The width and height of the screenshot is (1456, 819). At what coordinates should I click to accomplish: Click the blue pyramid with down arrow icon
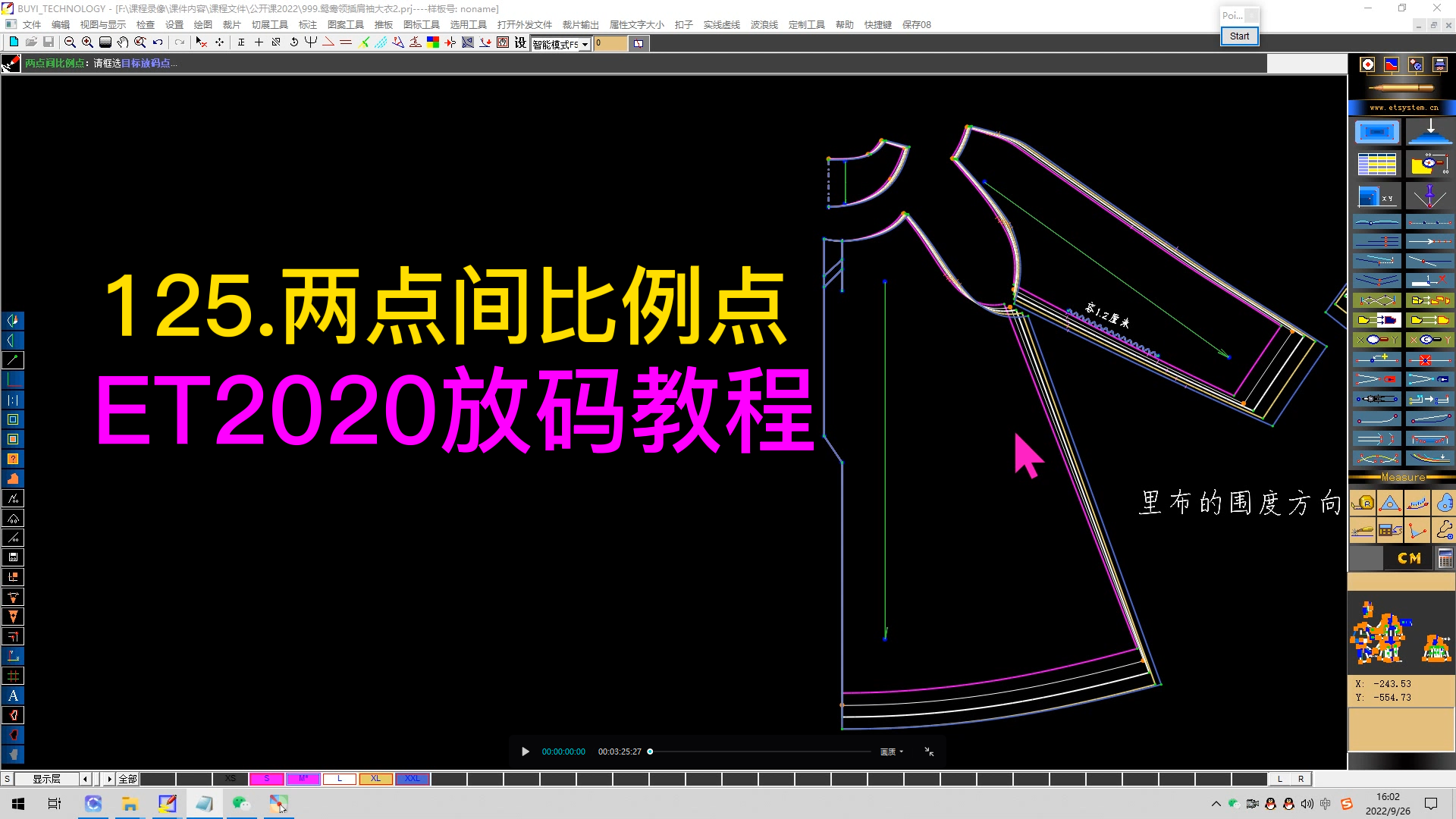coord(1429,132)
